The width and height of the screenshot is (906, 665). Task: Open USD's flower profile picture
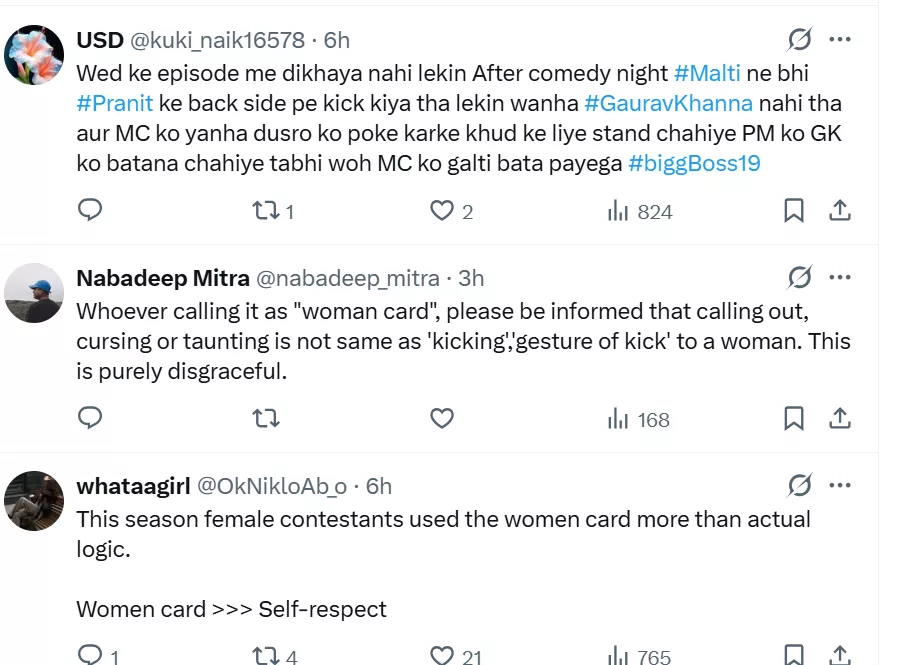[x=35, y=55]
